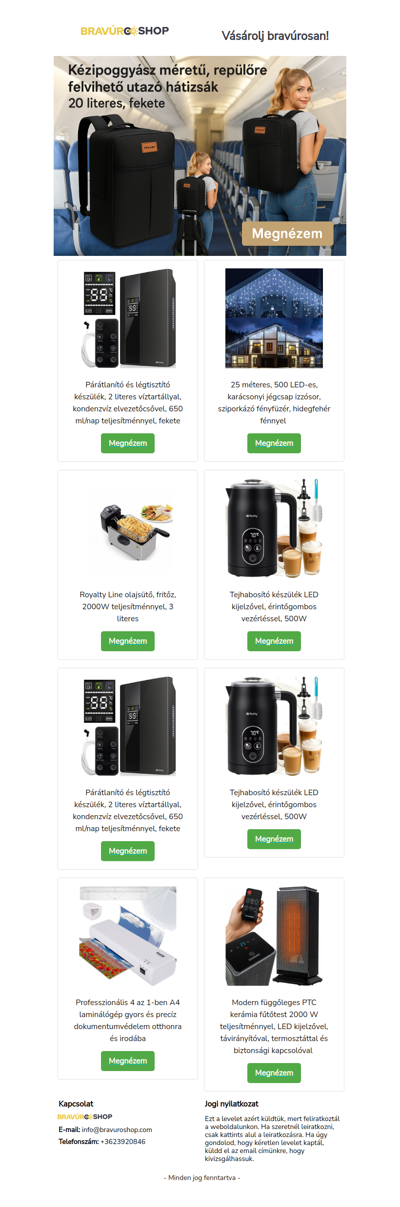Click the small Bravúroshop logo under Kapcsolat
The image size is (400, 1207).
(x=85, y=1116)
